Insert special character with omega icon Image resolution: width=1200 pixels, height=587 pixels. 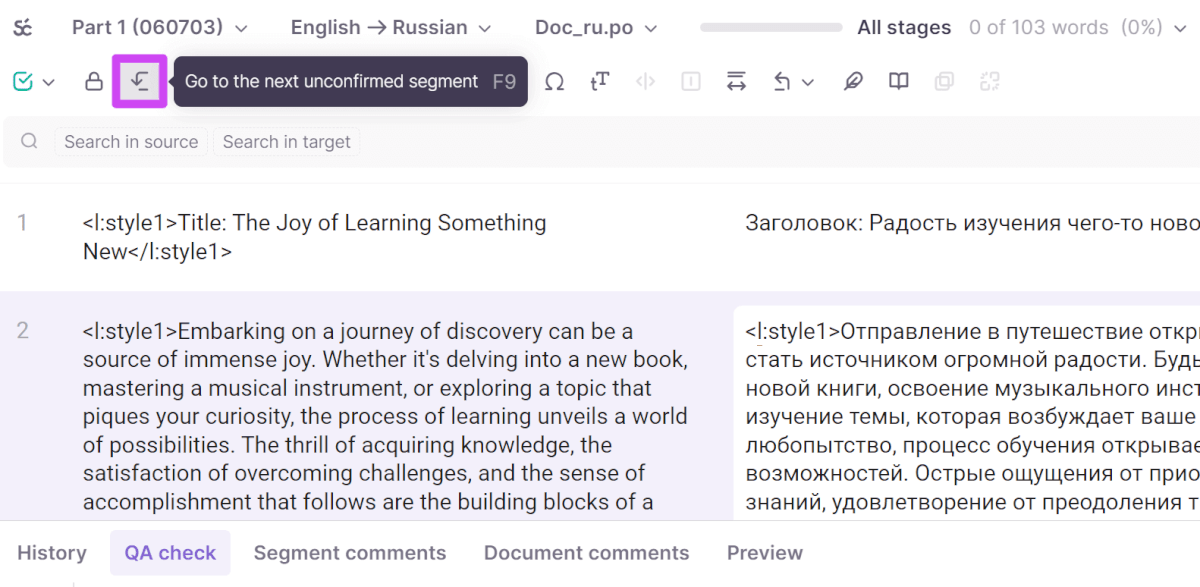[554, 81]
